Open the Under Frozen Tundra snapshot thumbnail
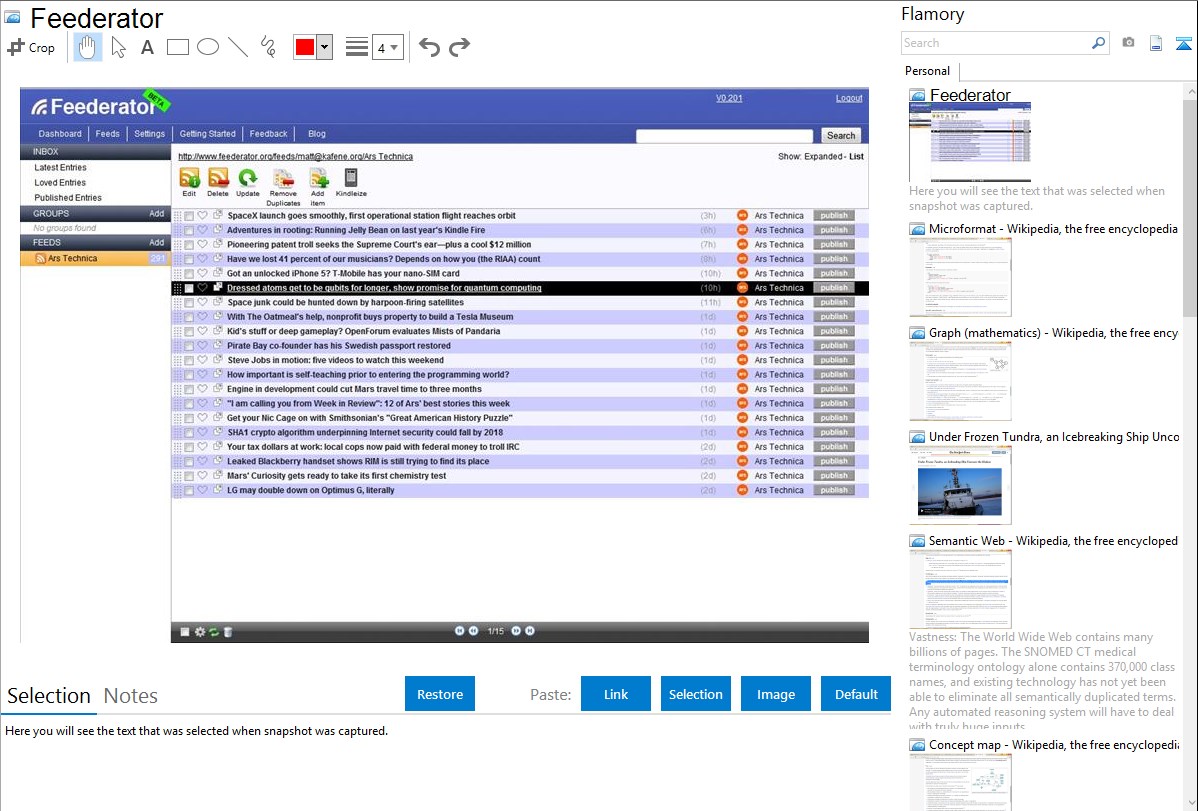Image resolution: width=1198 pixels, height=811 pixels. (x=960, y=485)
